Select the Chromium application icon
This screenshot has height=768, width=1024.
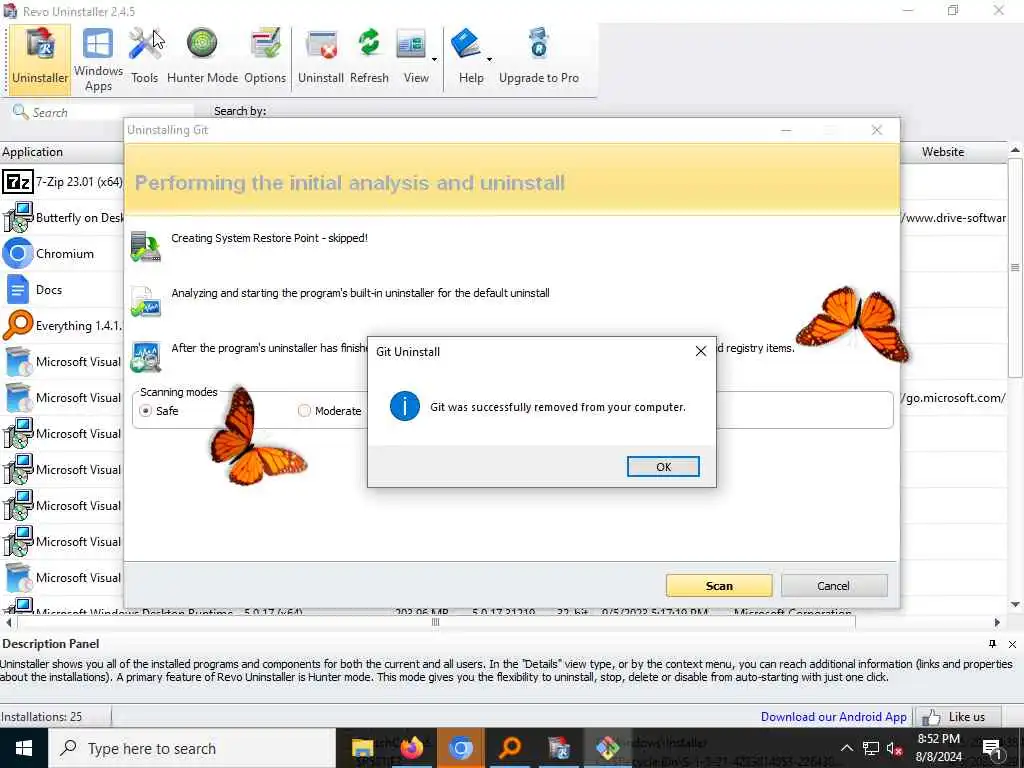coord(18,253)
